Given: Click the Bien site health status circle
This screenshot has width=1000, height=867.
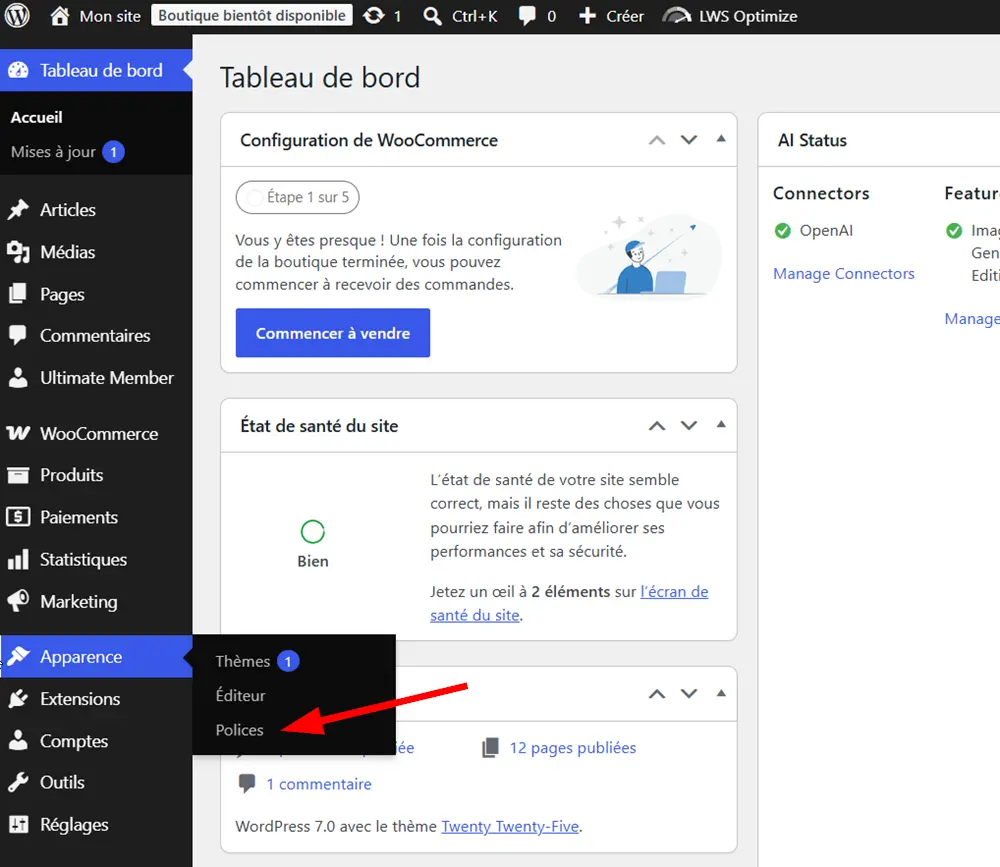Looking at the screenshot, I should pos(312,531).
